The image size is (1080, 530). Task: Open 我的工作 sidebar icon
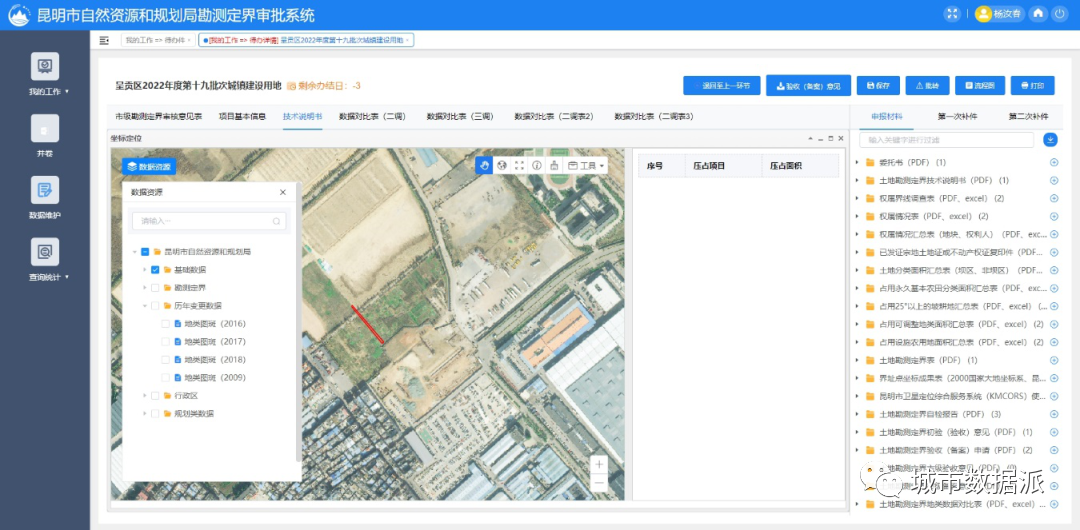click(45, 66)
